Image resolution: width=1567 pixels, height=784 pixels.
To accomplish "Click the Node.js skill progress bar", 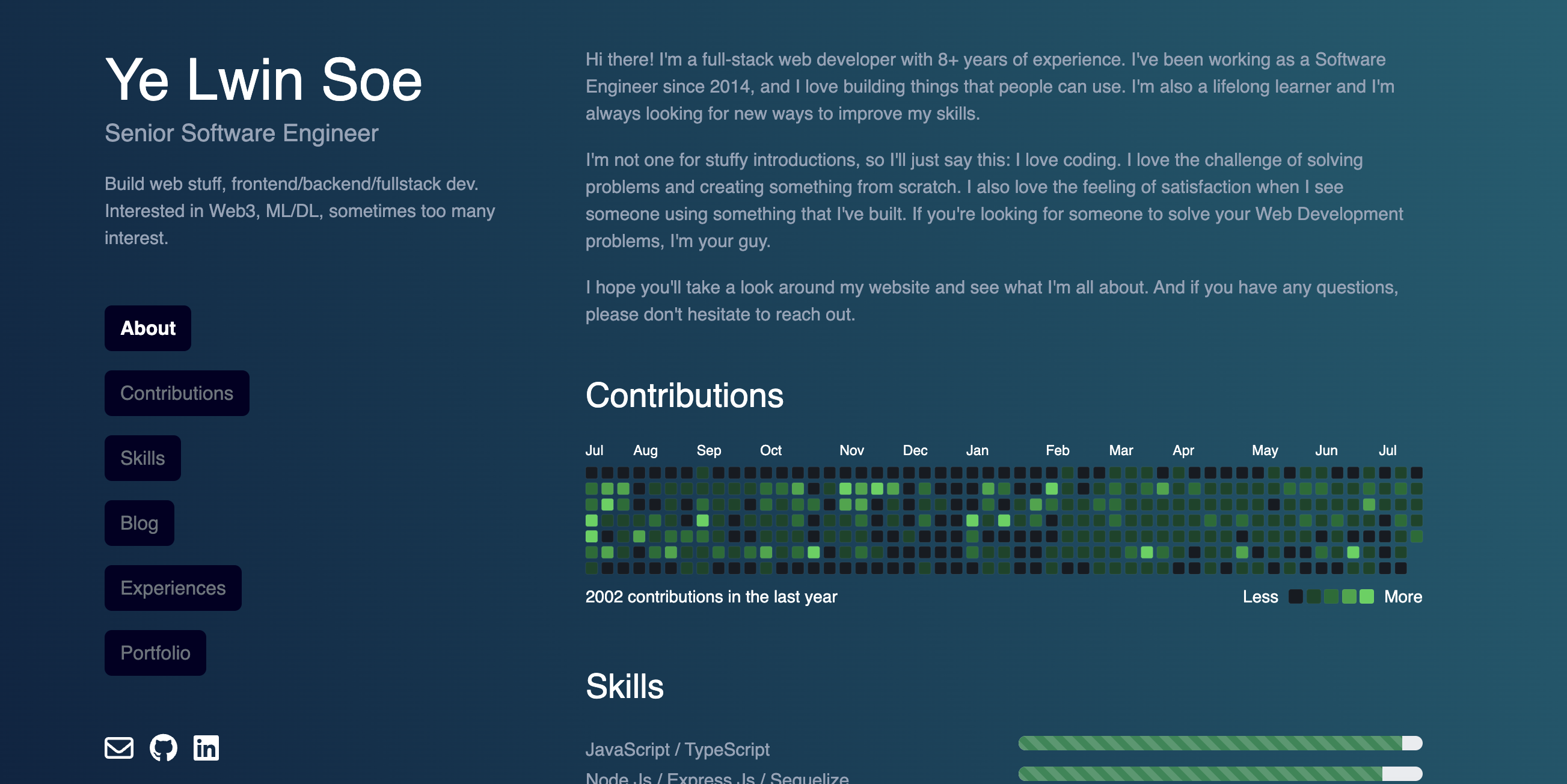I will coord(1219,773).
